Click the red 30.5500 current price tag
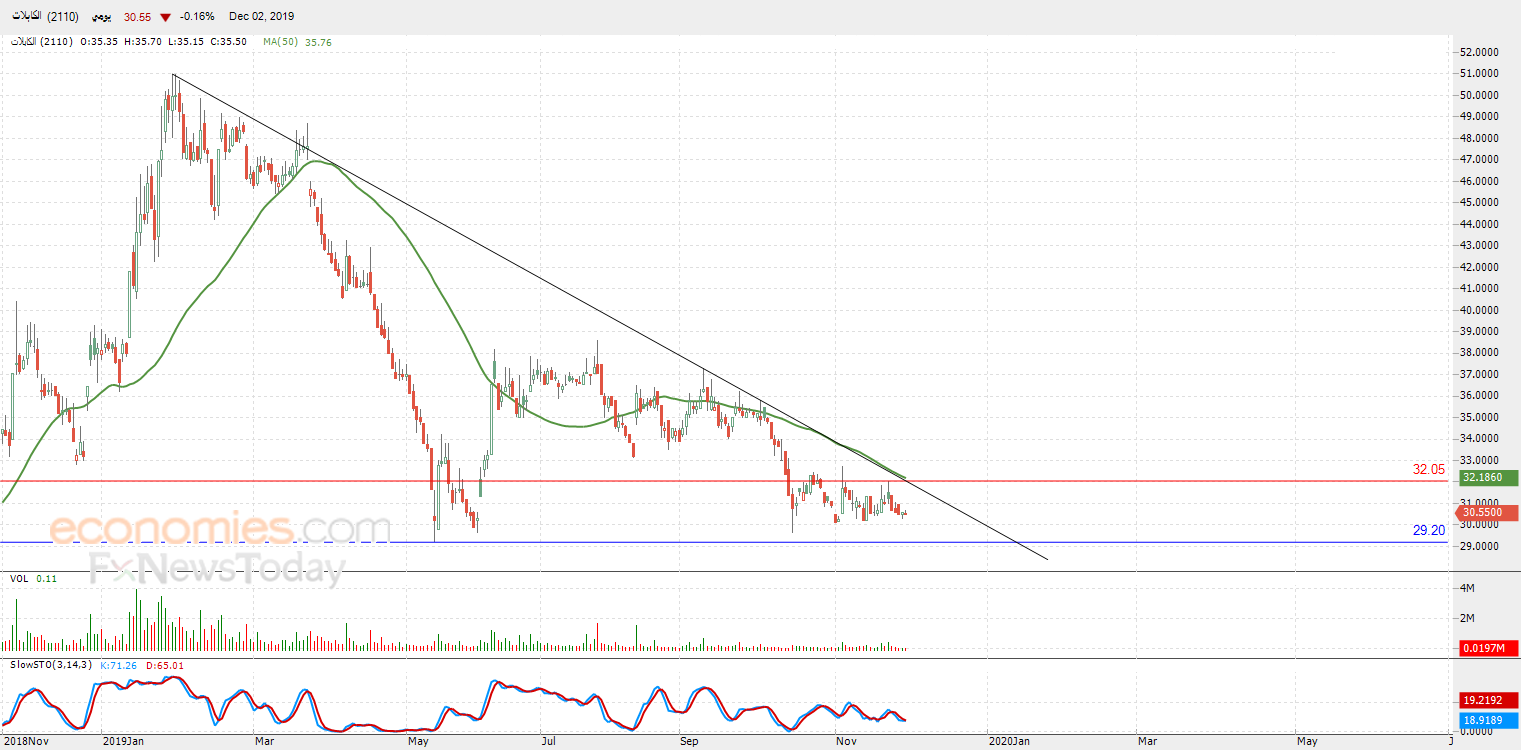Viewport: 1521px width, 750px height. 1489,513
